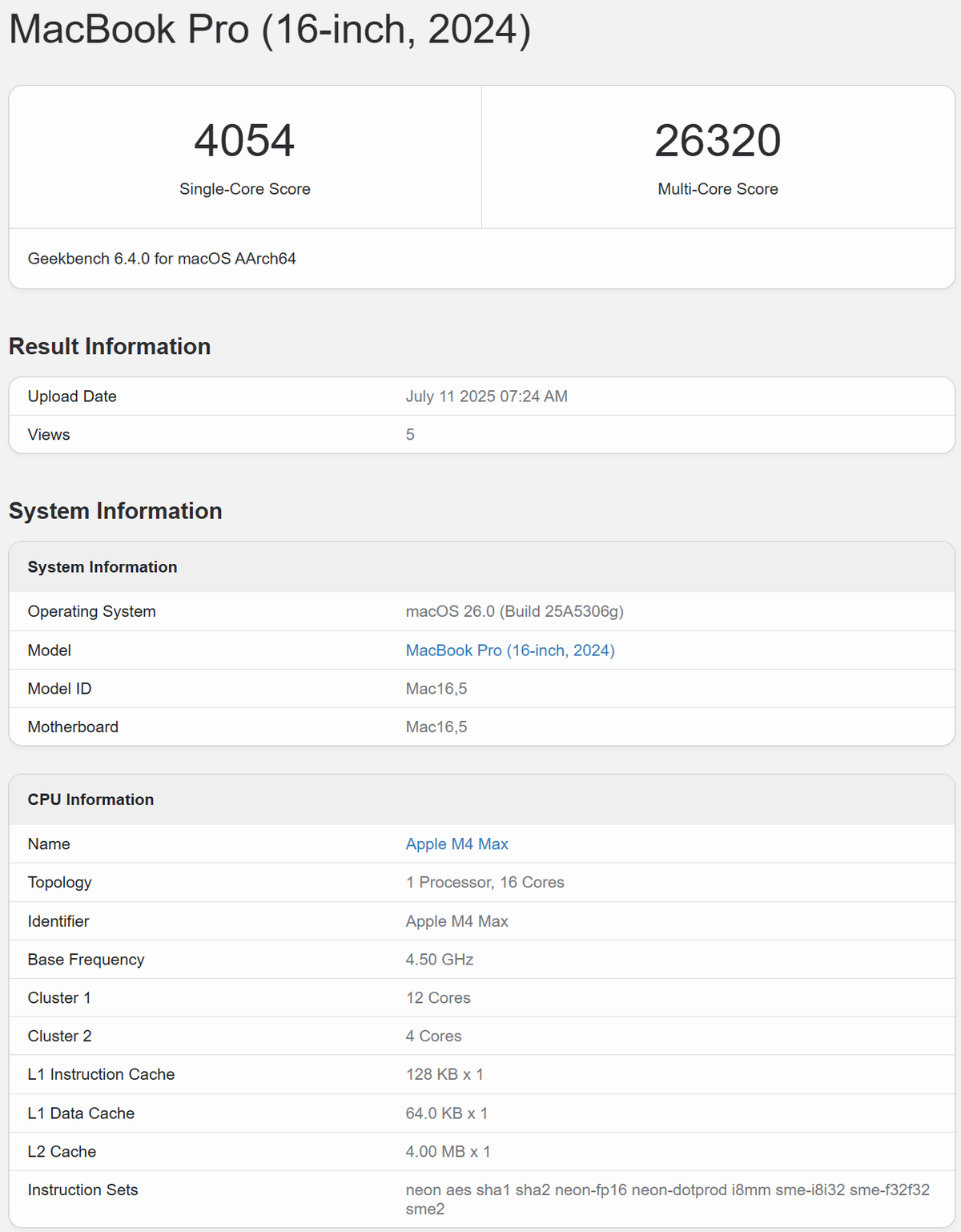Select the Views count row
The image size is (961, 1232).
pos(481,435)
